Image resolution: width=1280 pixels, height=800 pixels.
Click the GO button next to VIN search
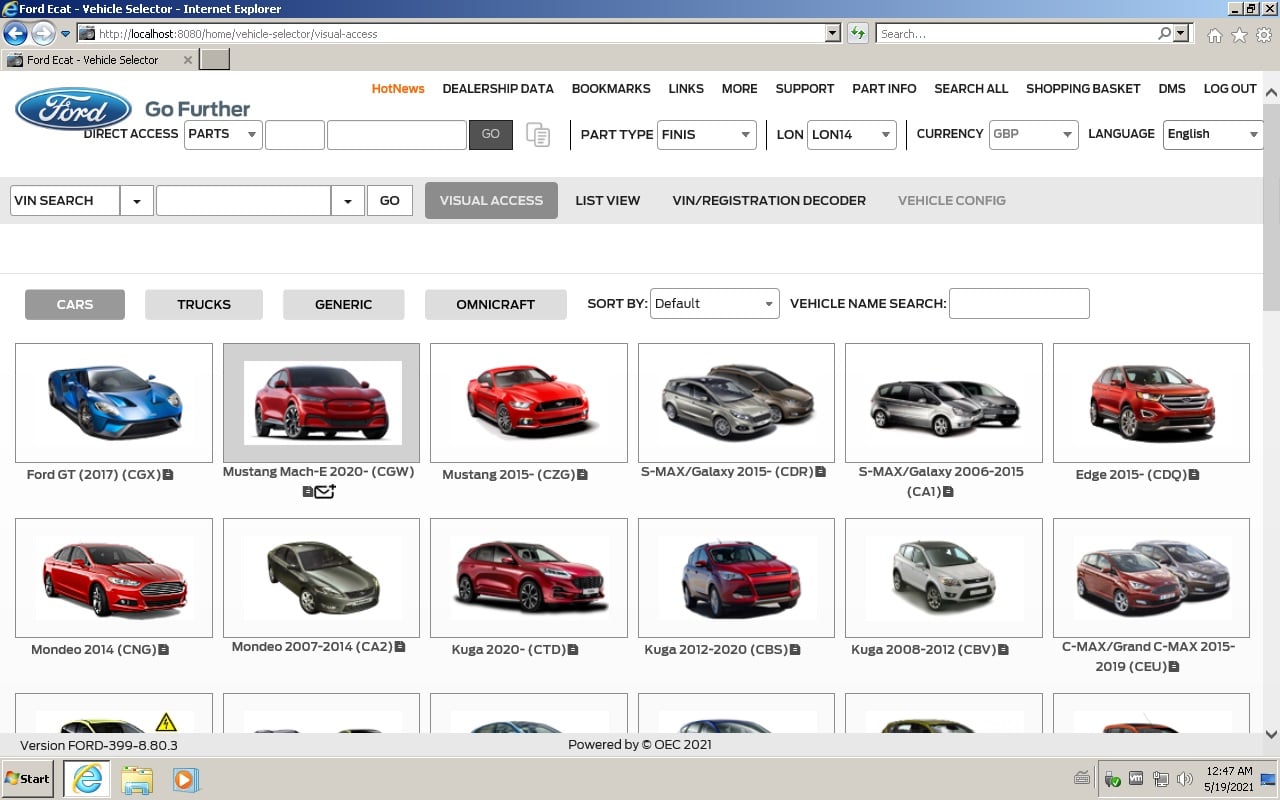pos(390,201)
